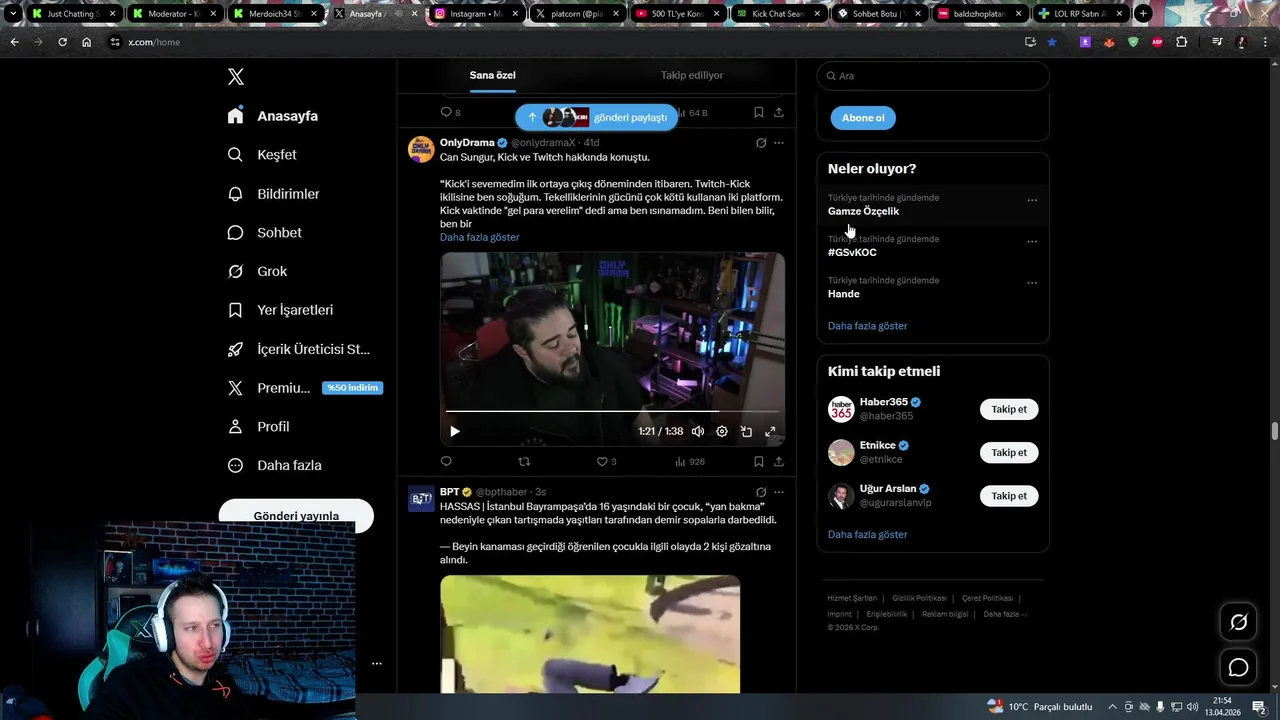
Task: Click the X logo in the sidebar
Action: 236,77
